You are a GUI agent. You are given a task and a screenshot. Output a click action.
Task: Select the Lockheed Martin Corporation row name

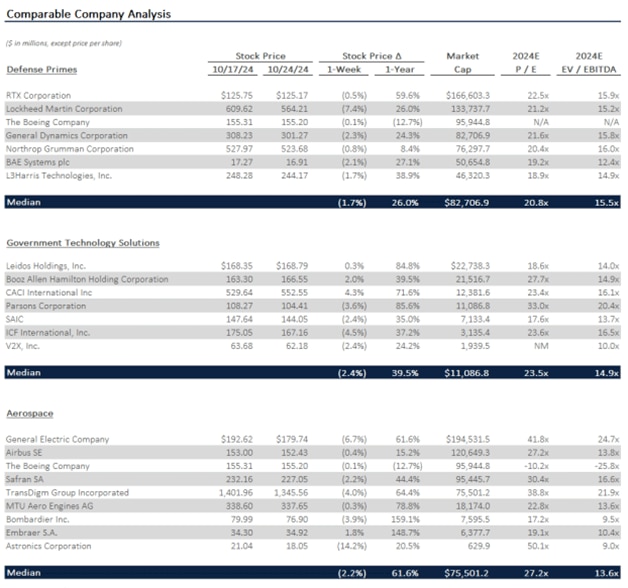[66, 108]
